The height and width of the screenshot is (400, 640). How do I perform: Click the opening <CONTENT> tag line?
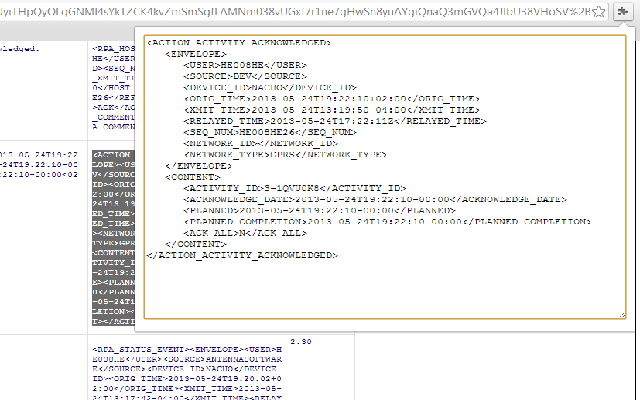(193, 177)
